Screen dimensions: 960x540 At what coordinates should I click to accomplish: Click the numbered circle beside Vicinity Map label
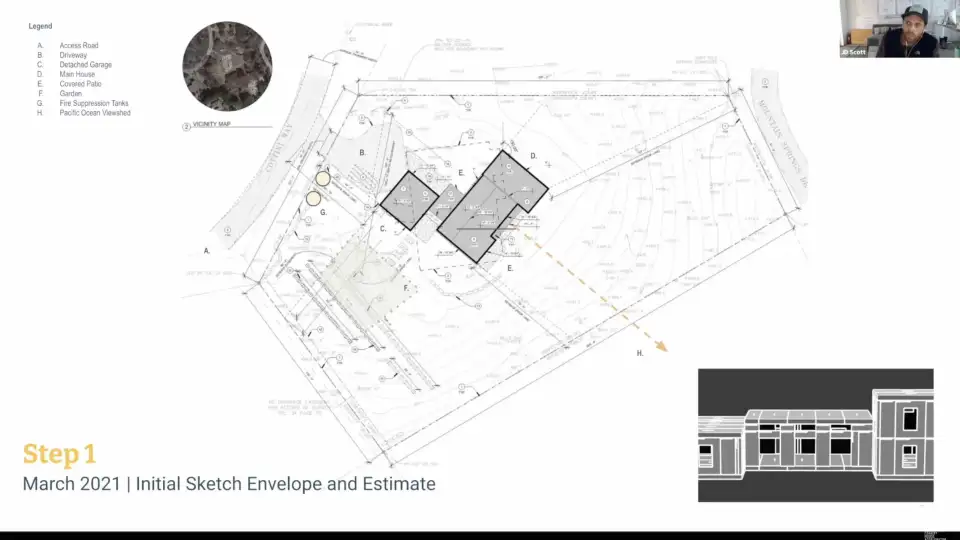(186, 127)
